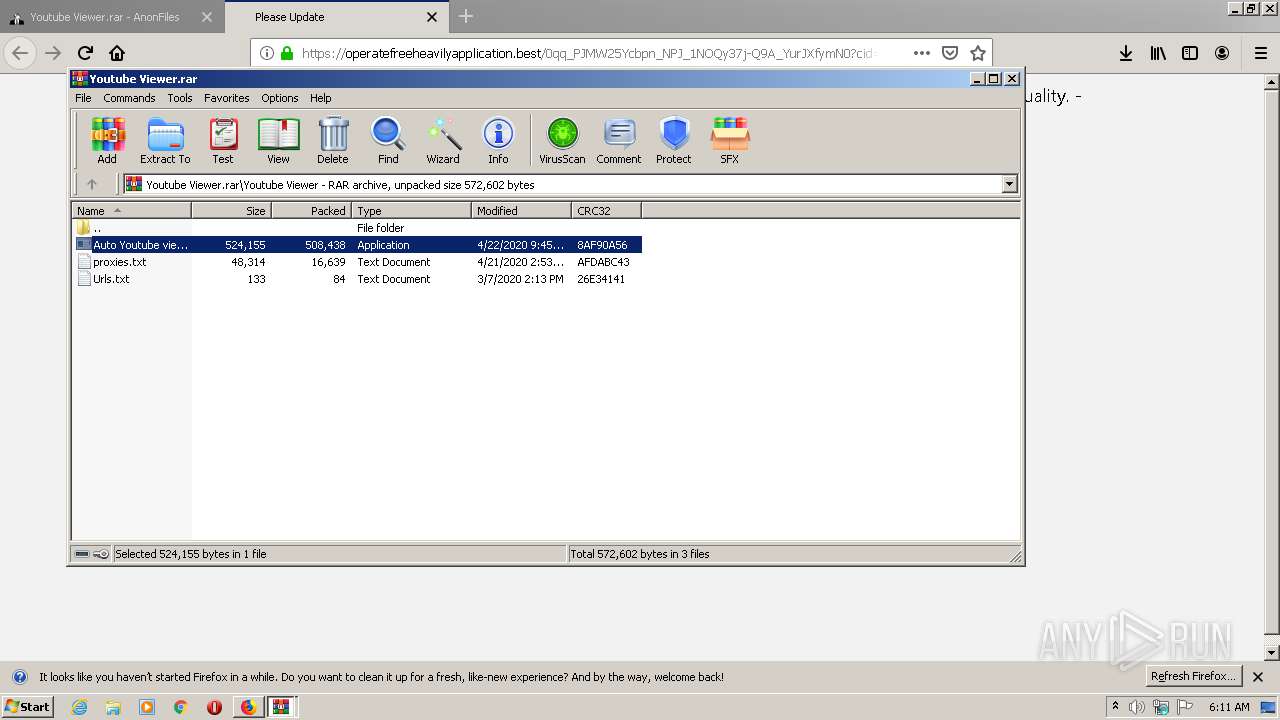Sort by CRC32 column header
The height and width of the screenshot is (720, 1280).
pyautogui.click(x=606, y=211)
